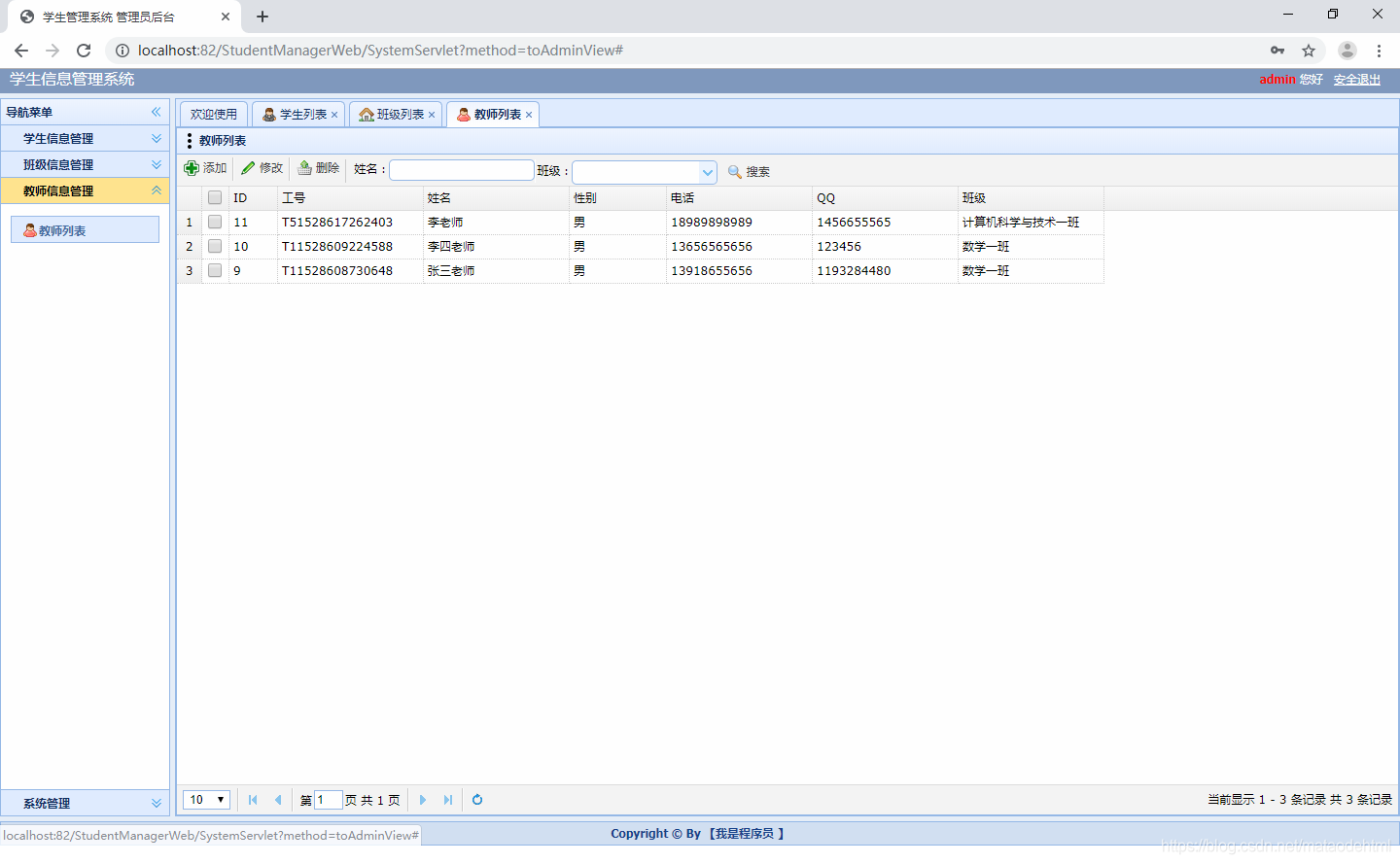The image size is (1400, 864).
Task: Click the pencil Edit (修改) button
Action: pyautogui.click(x=262, y=168)
